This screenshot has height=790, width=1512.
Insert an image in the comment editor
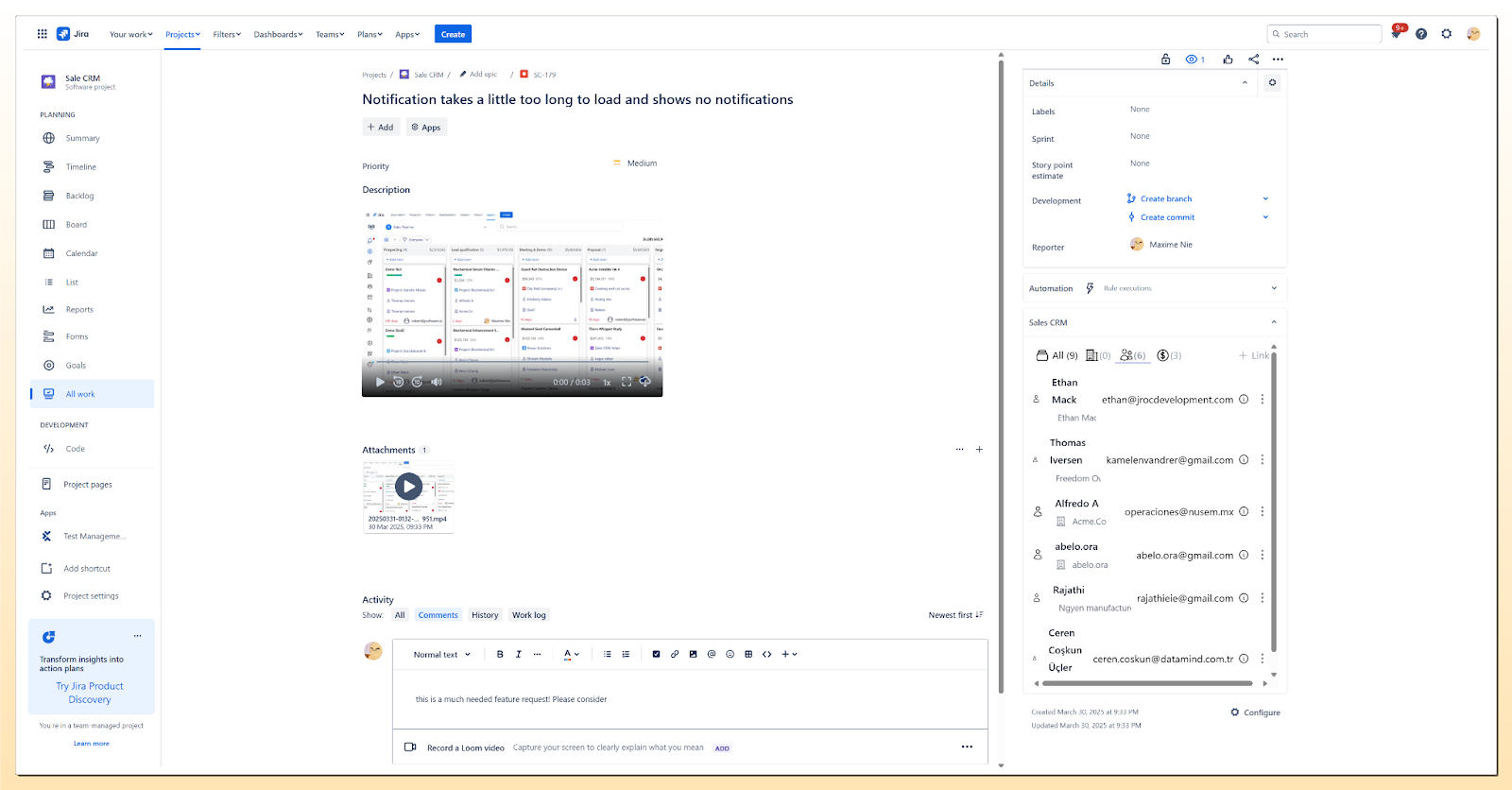point(693,654)
